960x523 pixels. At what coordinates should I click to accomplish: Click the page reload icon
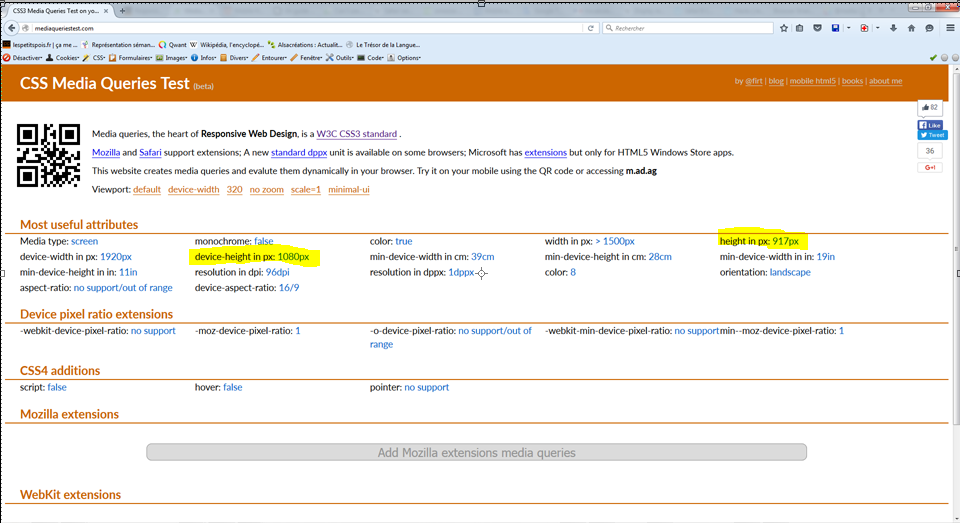tap(591, 28)
